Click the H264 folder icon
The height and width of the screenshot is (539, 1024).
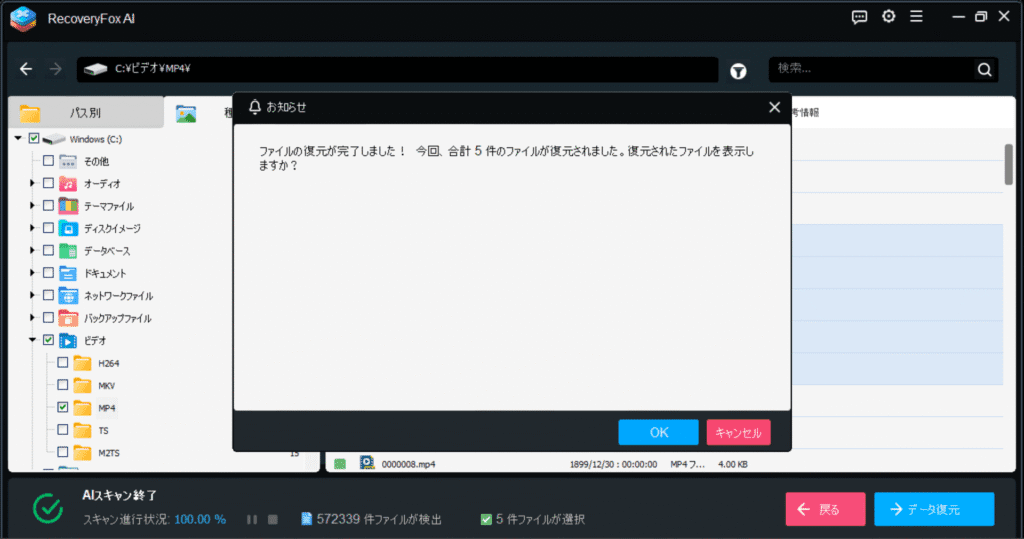pos(82,363)
